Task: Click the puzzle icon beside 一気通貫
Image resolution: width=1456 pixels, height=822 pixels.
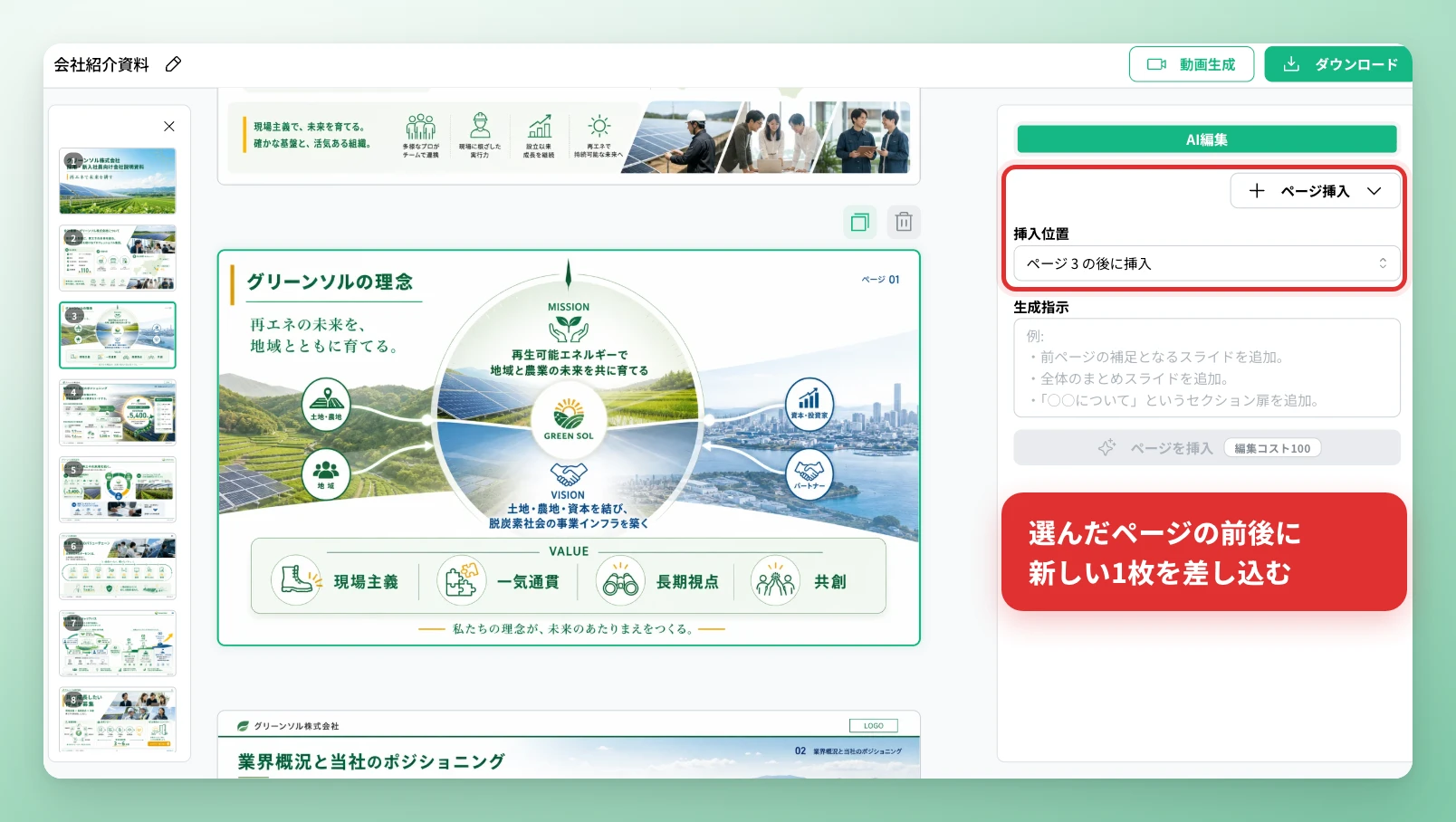Action: pyautogui.click(x=462, y=580)
